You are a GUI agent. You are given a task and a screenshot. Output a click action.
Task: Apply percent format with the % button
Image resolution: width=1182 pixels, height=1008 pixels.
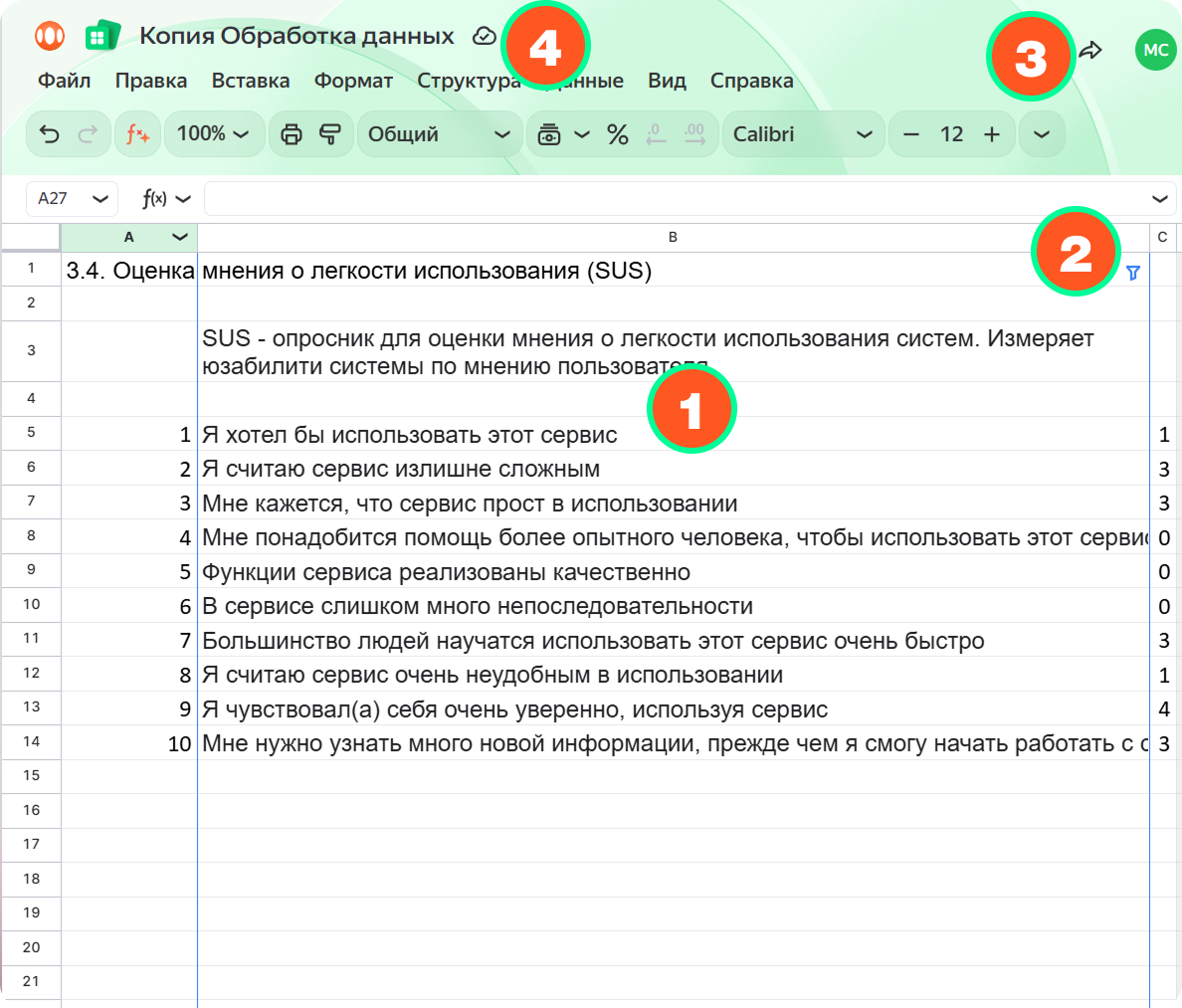[x=618, y=134]
